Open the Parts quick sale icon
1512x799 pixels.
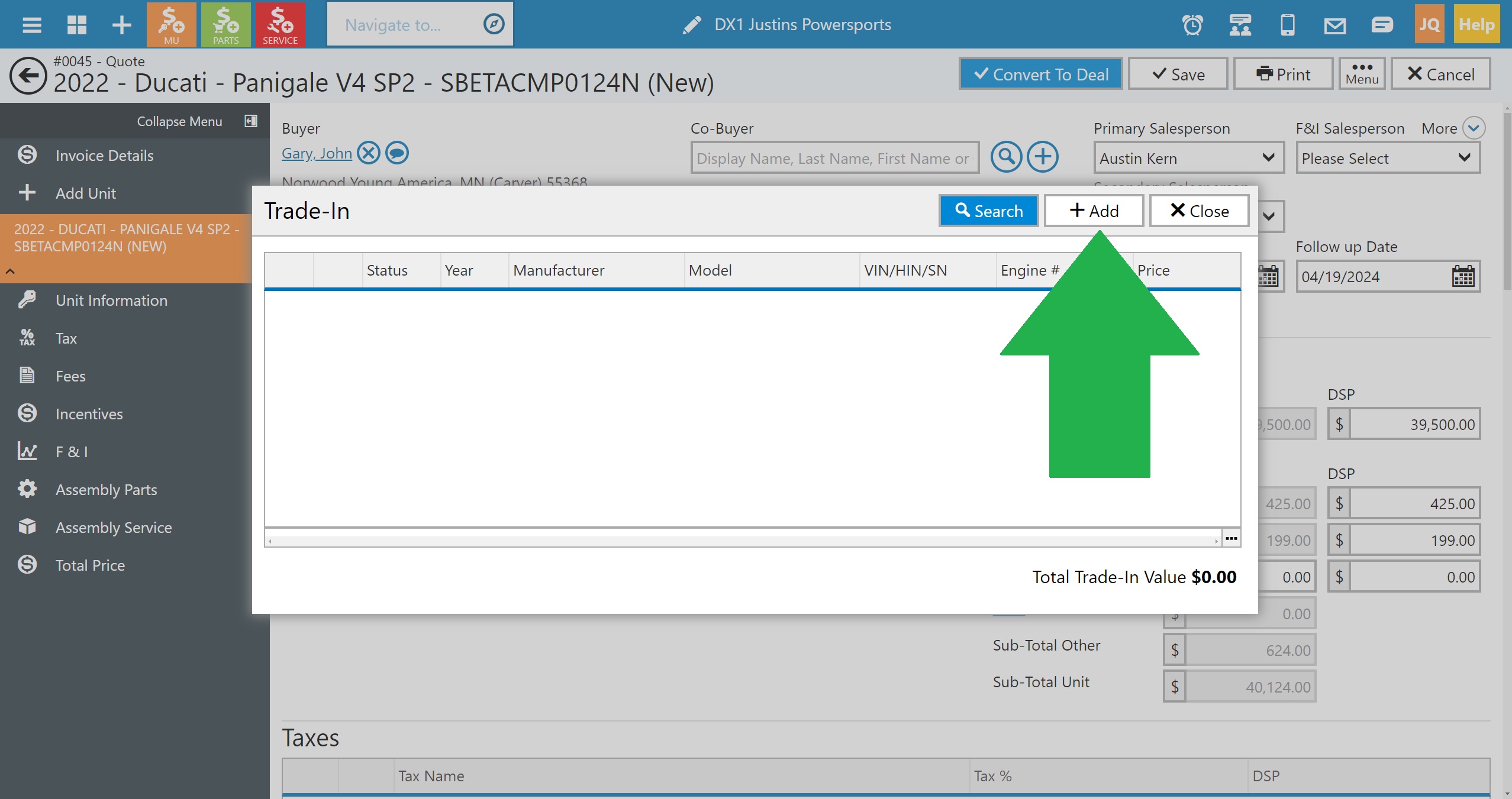[225, 24]
